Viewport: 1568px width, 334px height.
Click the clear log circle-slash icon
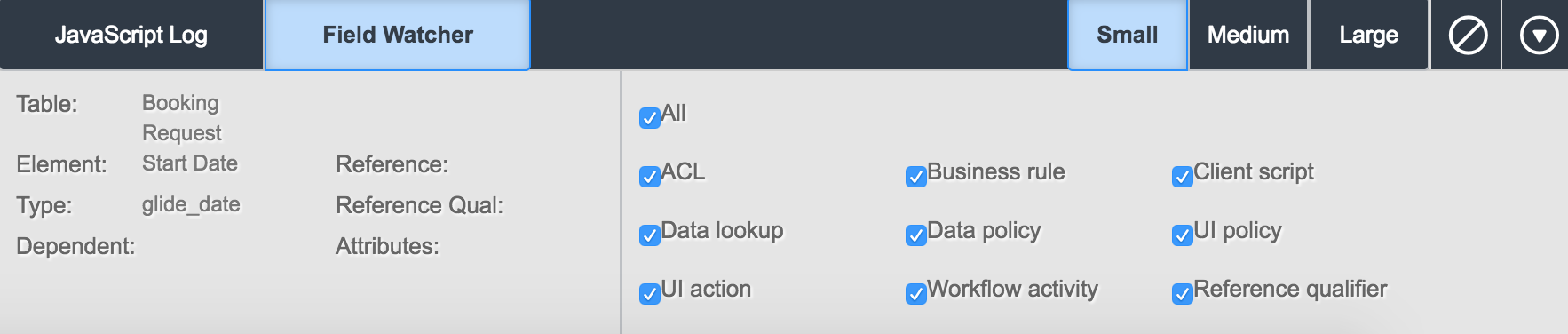[1467, 36]
